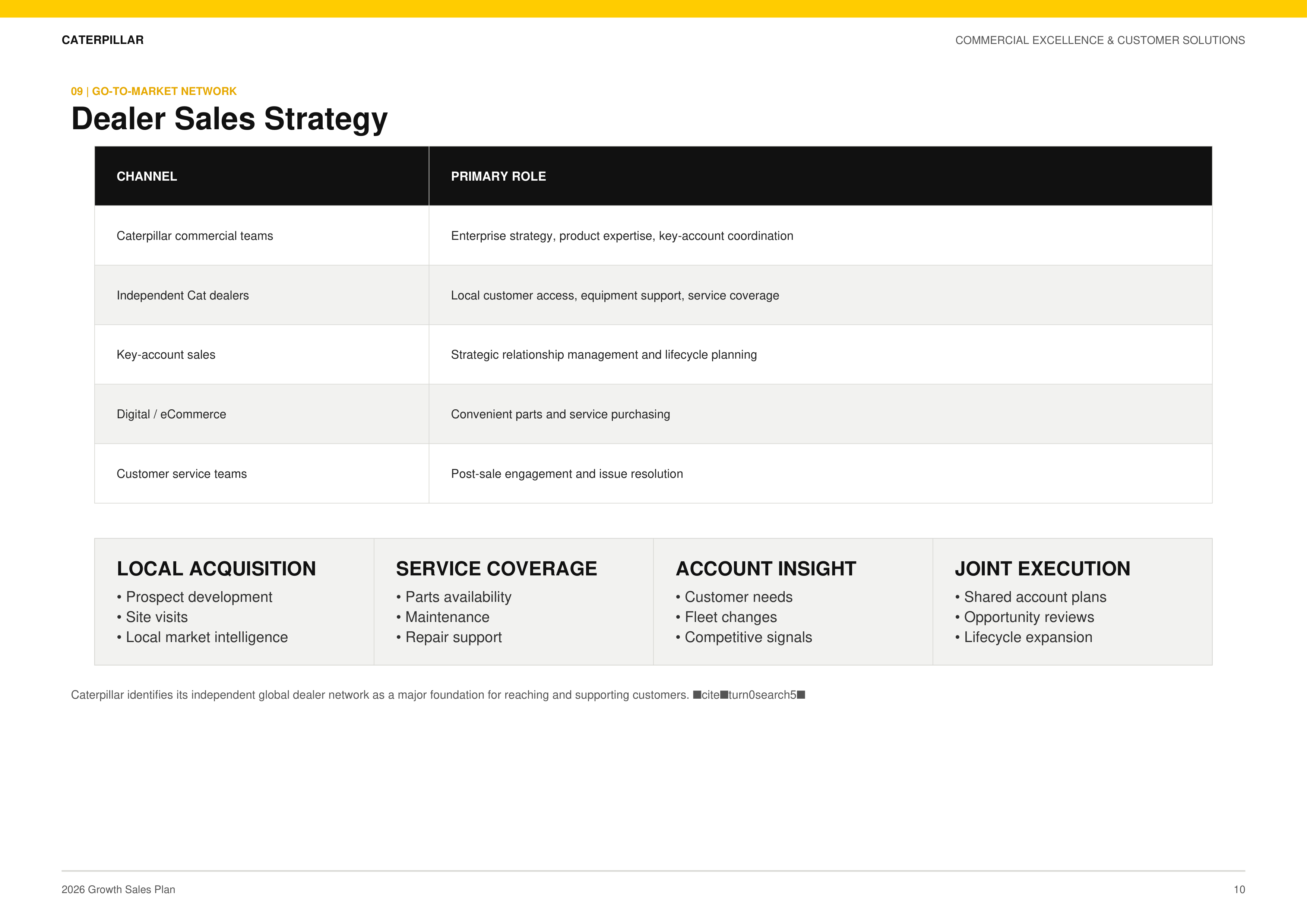This screenshot has width=1307, height=924.
Task: Click 'Strategic relationship management and lifecycle planning'
Action: pyautogui.click(x=604, y=355)
